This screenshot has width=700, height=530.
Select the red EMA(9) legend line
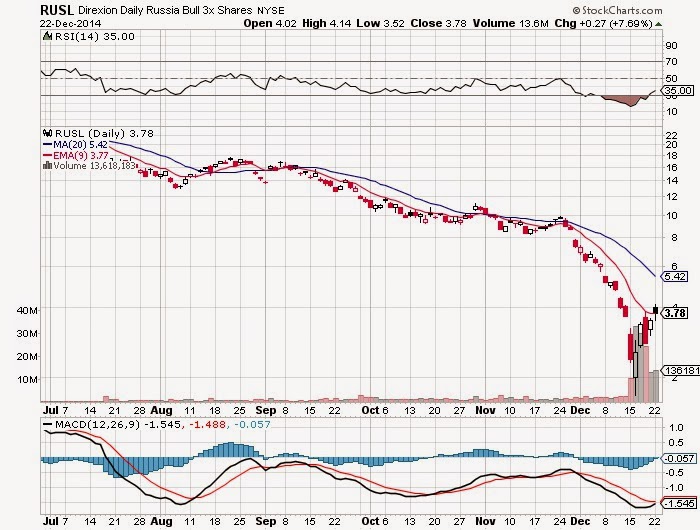point(47,155)
